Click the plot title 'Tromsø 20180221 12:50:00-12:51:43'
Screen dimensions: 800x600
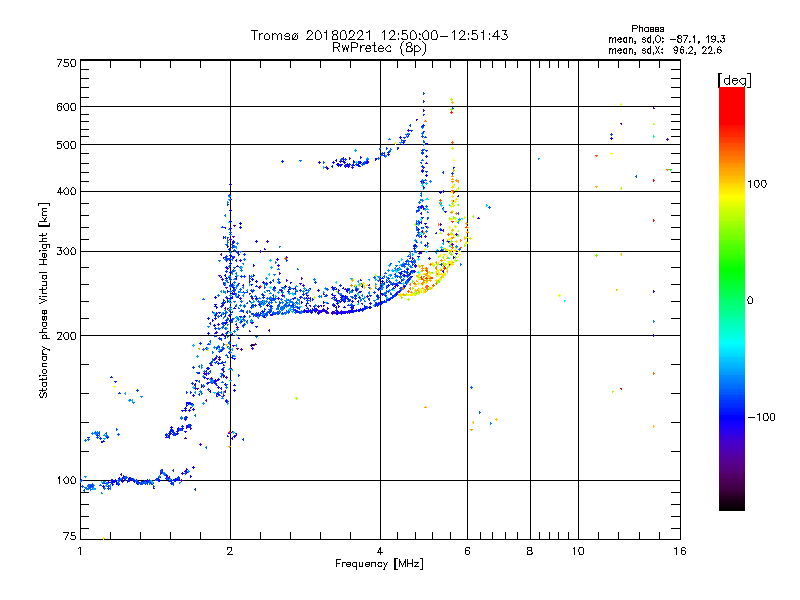point(380,35)
